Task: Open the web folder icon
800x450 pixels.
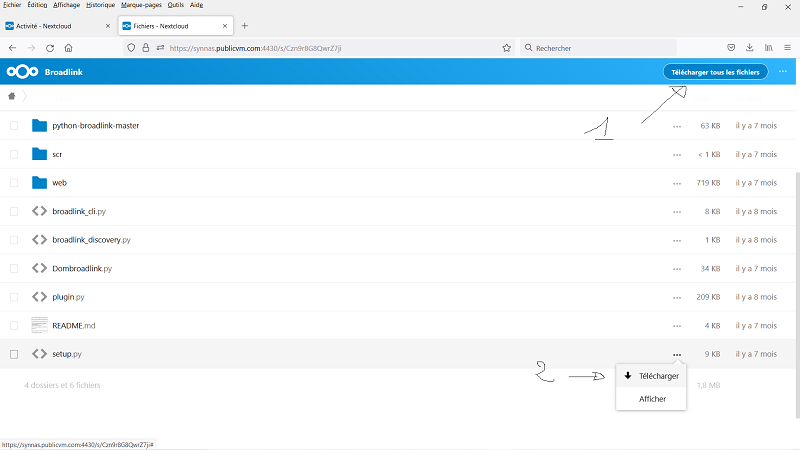Action: tap(39, 183)
